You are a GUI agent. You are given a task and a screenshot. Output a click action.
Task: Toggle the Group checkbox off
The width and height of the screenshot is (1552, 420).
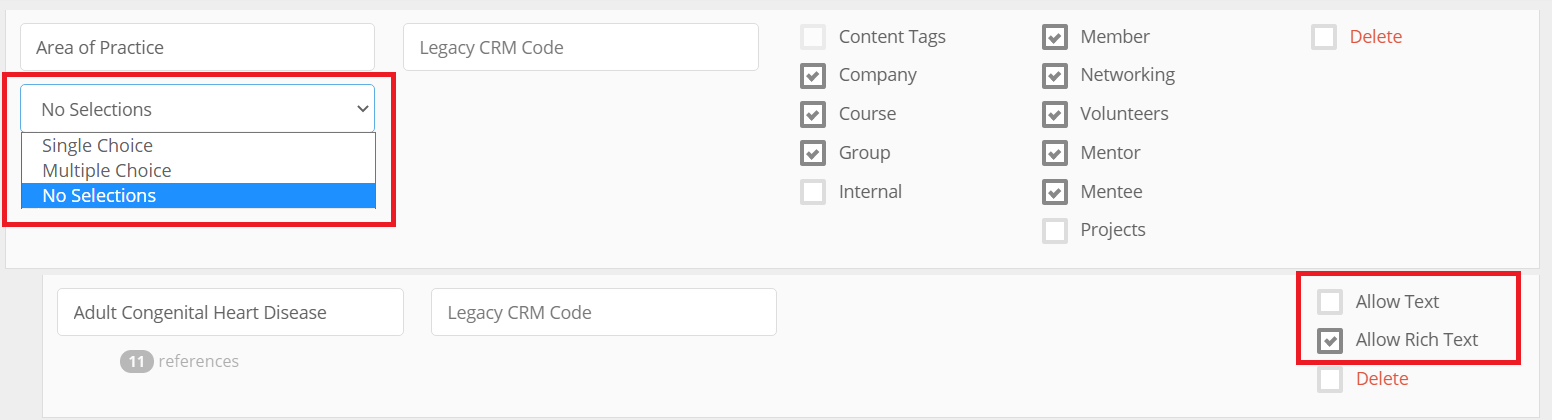813,153
